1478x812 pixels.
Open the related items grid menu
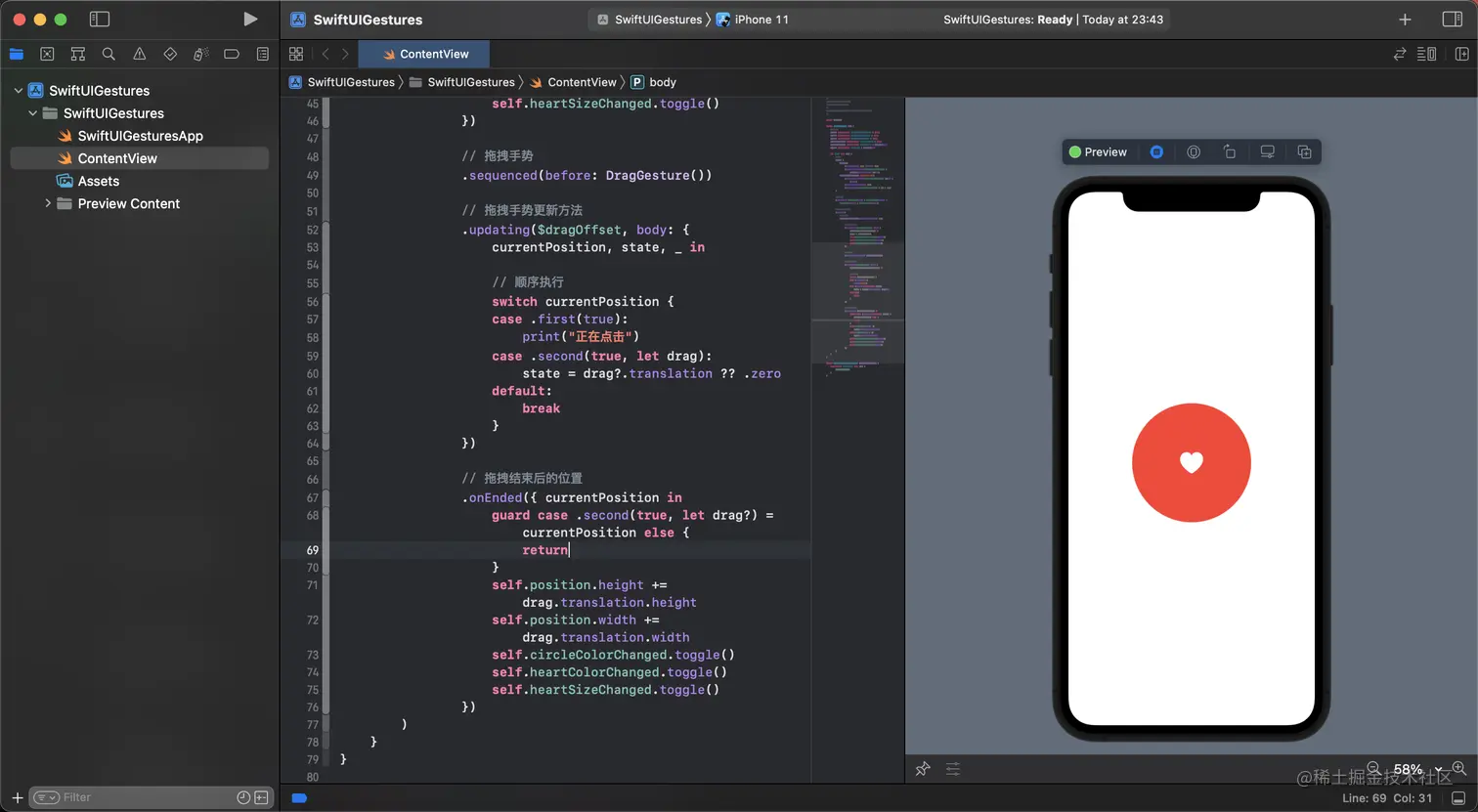coord(296,54)
